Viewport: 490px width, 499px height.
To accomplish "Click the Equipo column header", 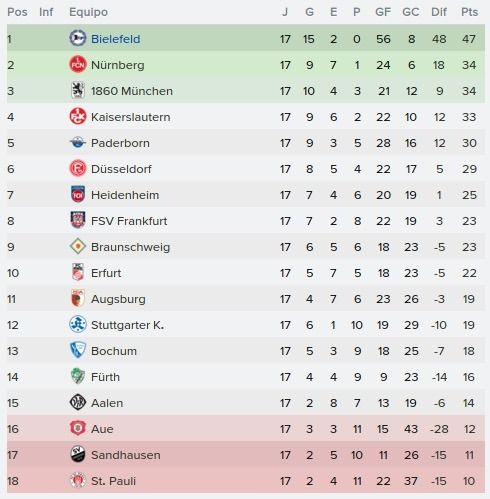I will tap(88, 12).
